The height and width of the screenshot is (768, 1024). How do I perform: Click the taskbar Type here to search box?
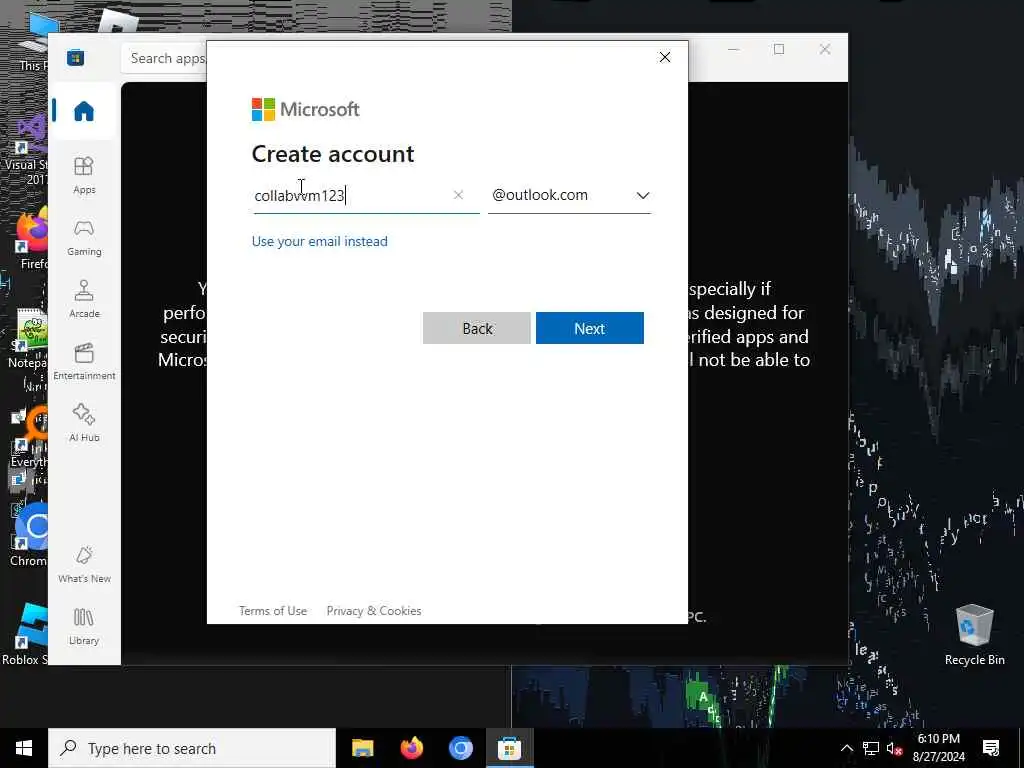pyautogui.click(x=192, y=748)
